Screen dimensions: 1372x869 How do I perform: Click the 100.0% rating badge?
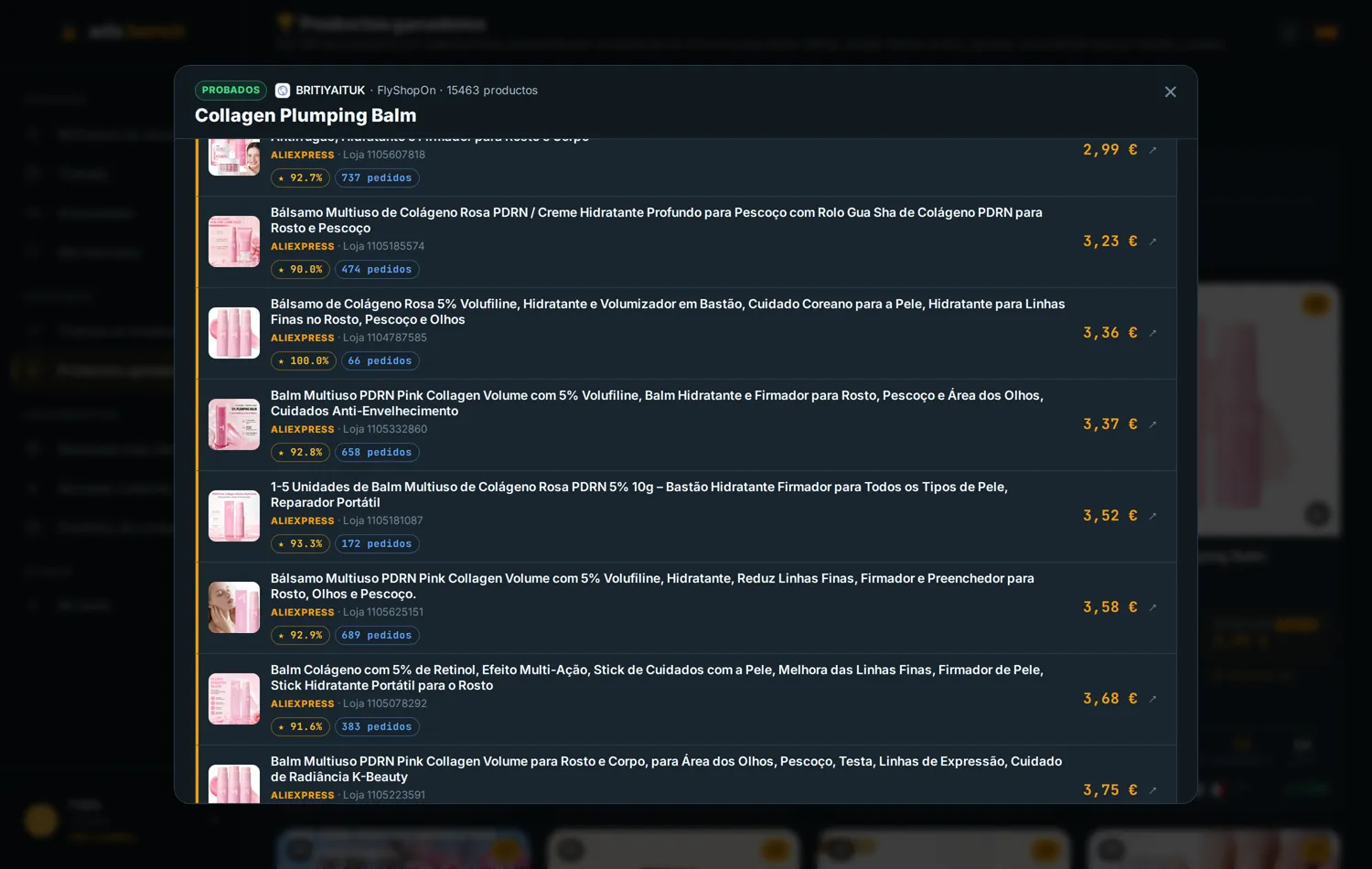pyautogui.click(x=304, y=361)
